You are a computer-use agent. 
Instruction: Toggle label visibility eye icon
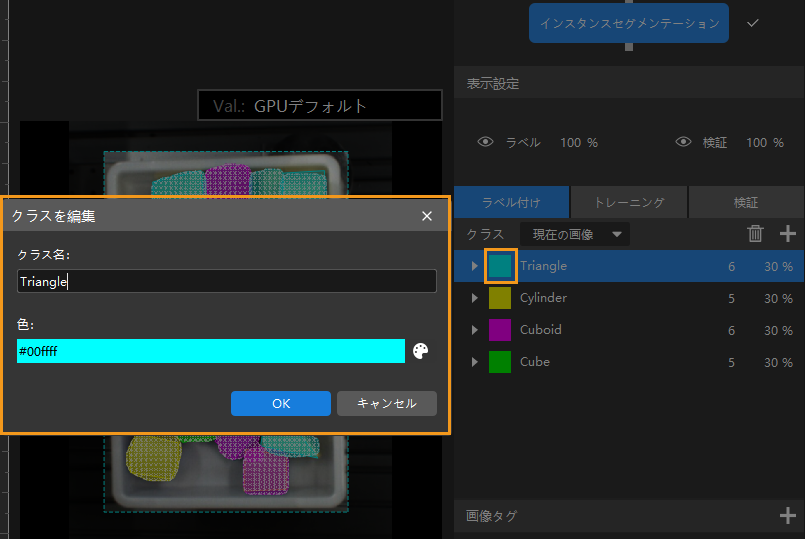(x=486, y=142)
